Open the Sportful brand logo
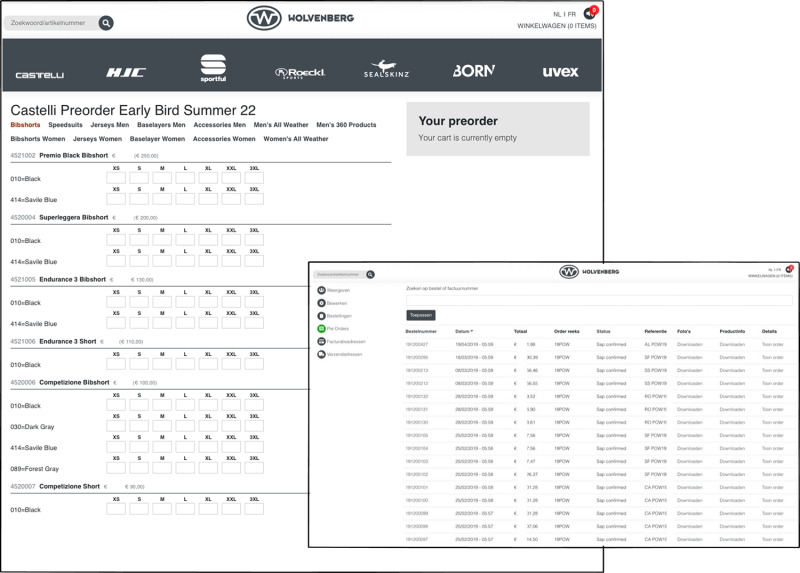800x573 pixels. 213,68
